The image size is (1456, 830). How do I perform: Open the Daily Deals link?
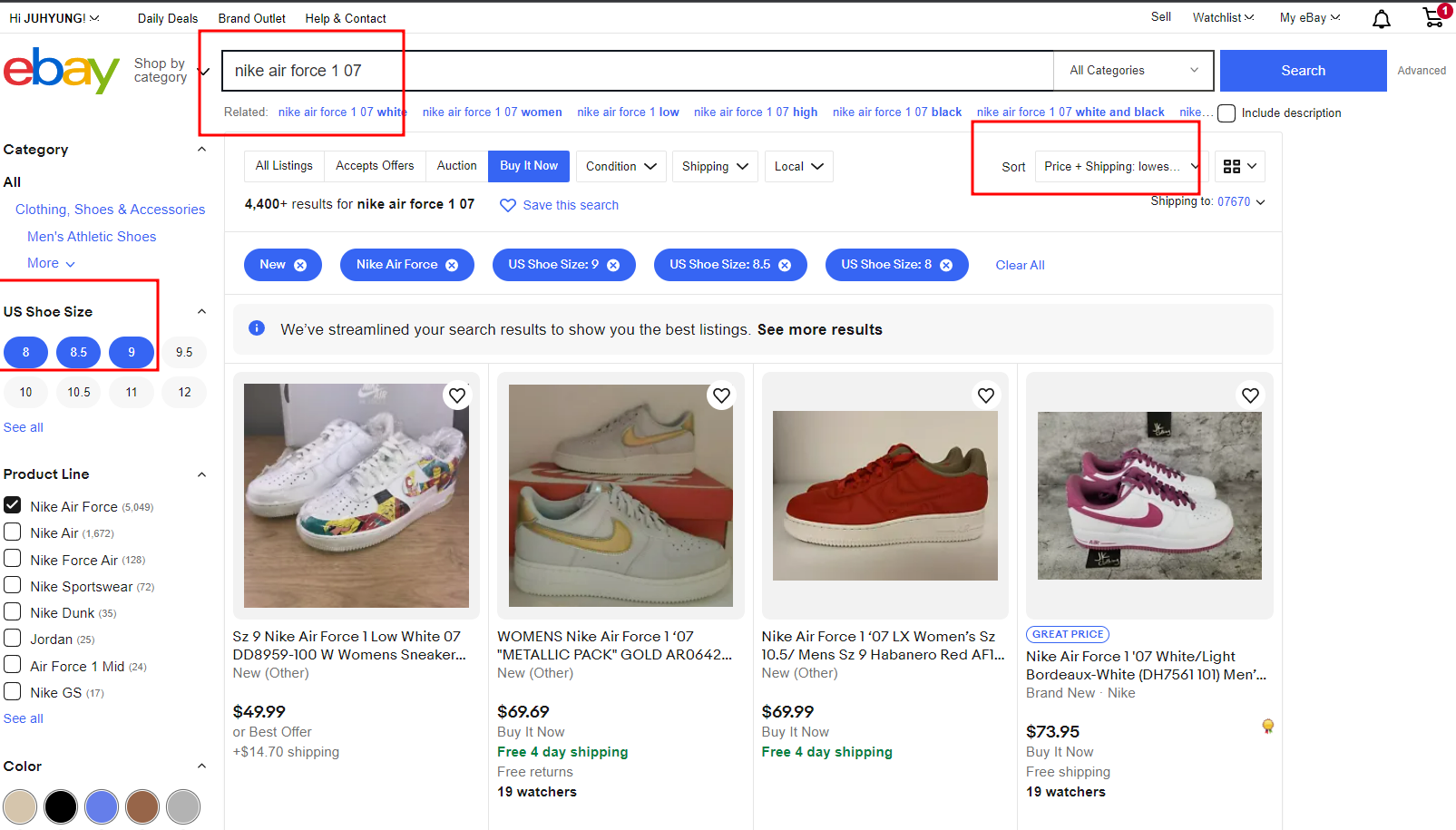pos(168,18)
